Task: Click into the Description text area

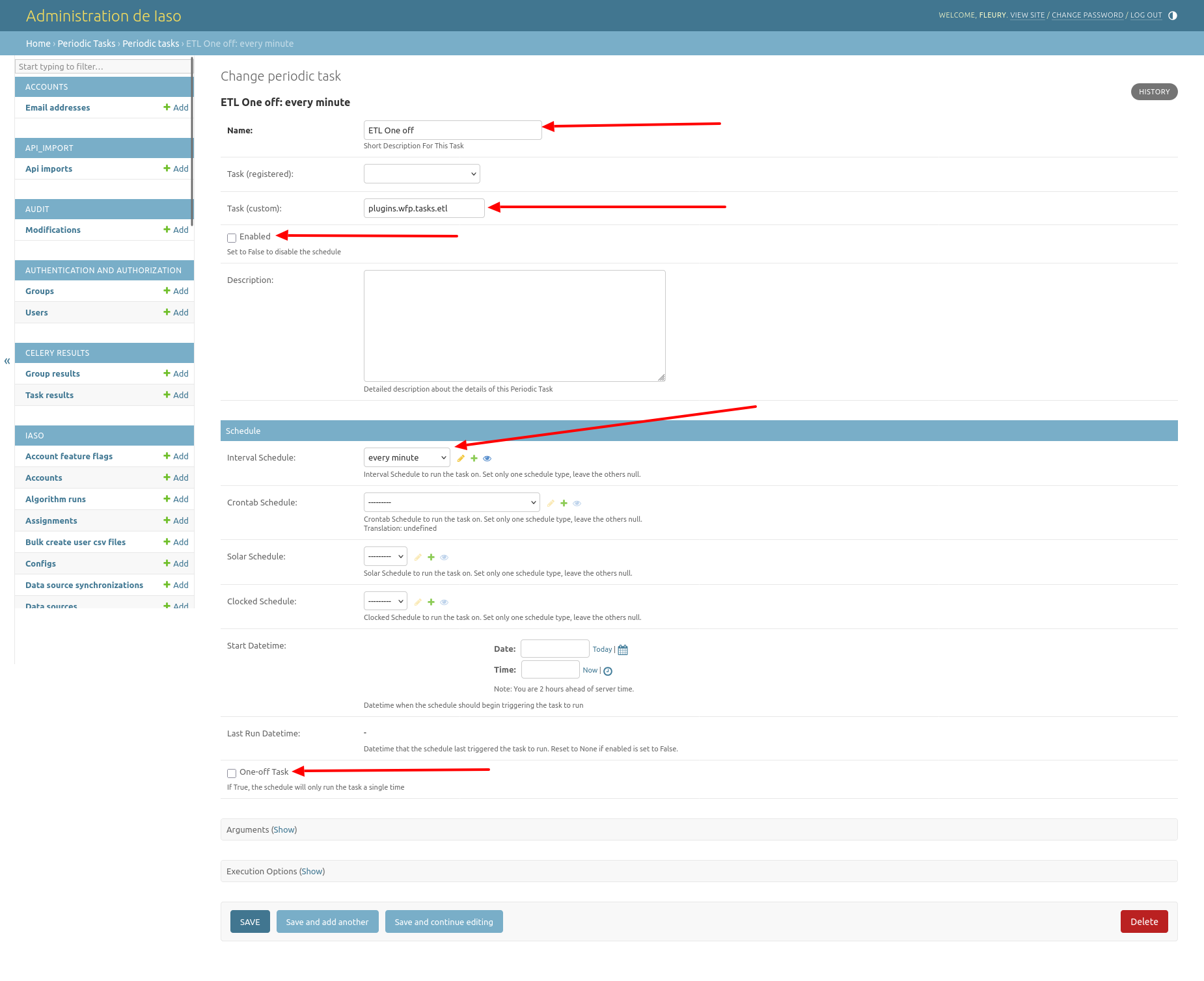Action: 515,326
